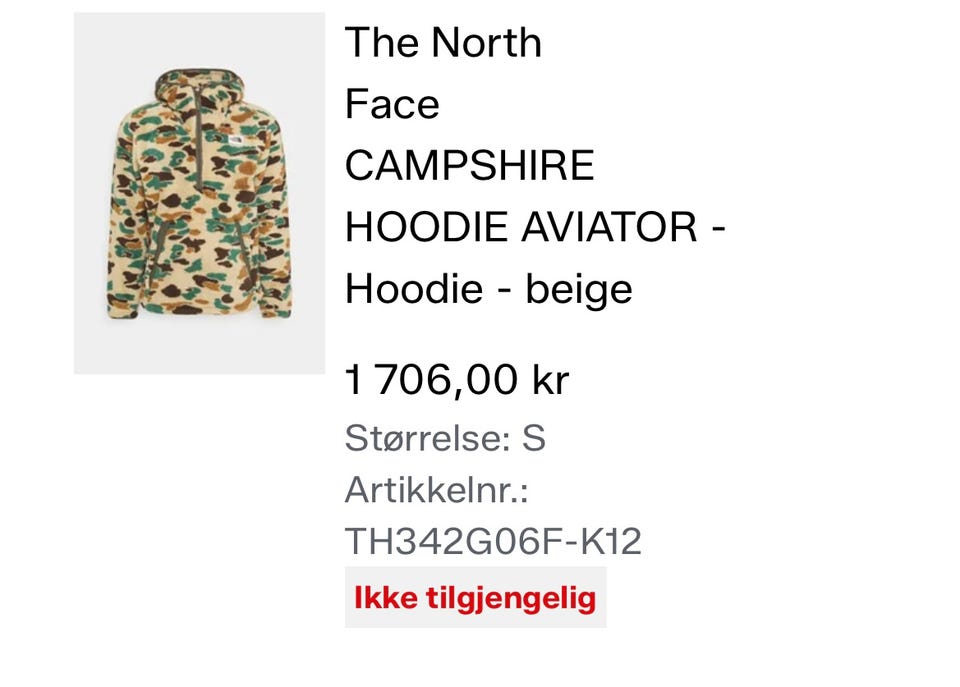Image resolution: width=960 pixels, height=687 pixels.
Task: Click the price 1 706,00 kr
Action: (x=457, y=380)
